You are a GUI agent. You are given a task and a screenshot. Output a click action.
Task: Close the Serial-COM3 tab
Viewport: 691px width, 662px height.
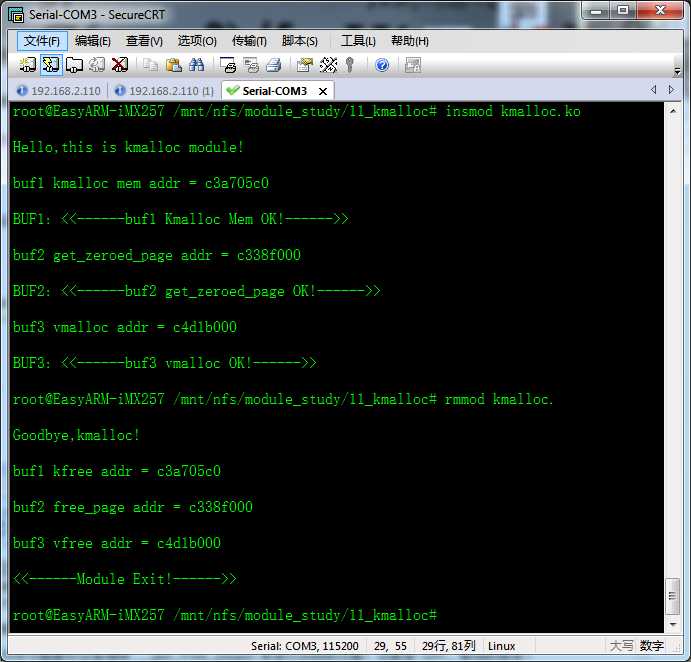tap(323, 91)
